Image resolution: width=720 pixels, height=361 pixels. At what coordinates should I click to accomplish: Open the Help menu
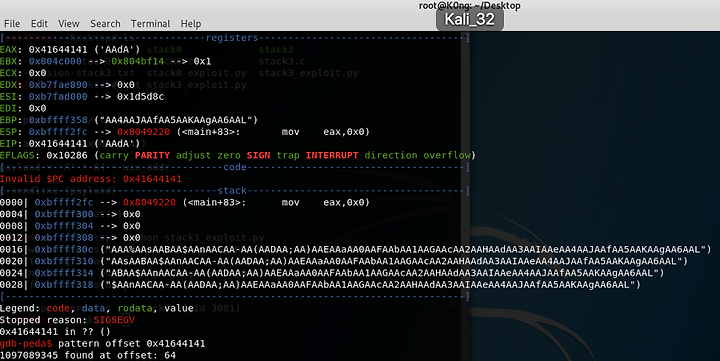coord(191,23)
